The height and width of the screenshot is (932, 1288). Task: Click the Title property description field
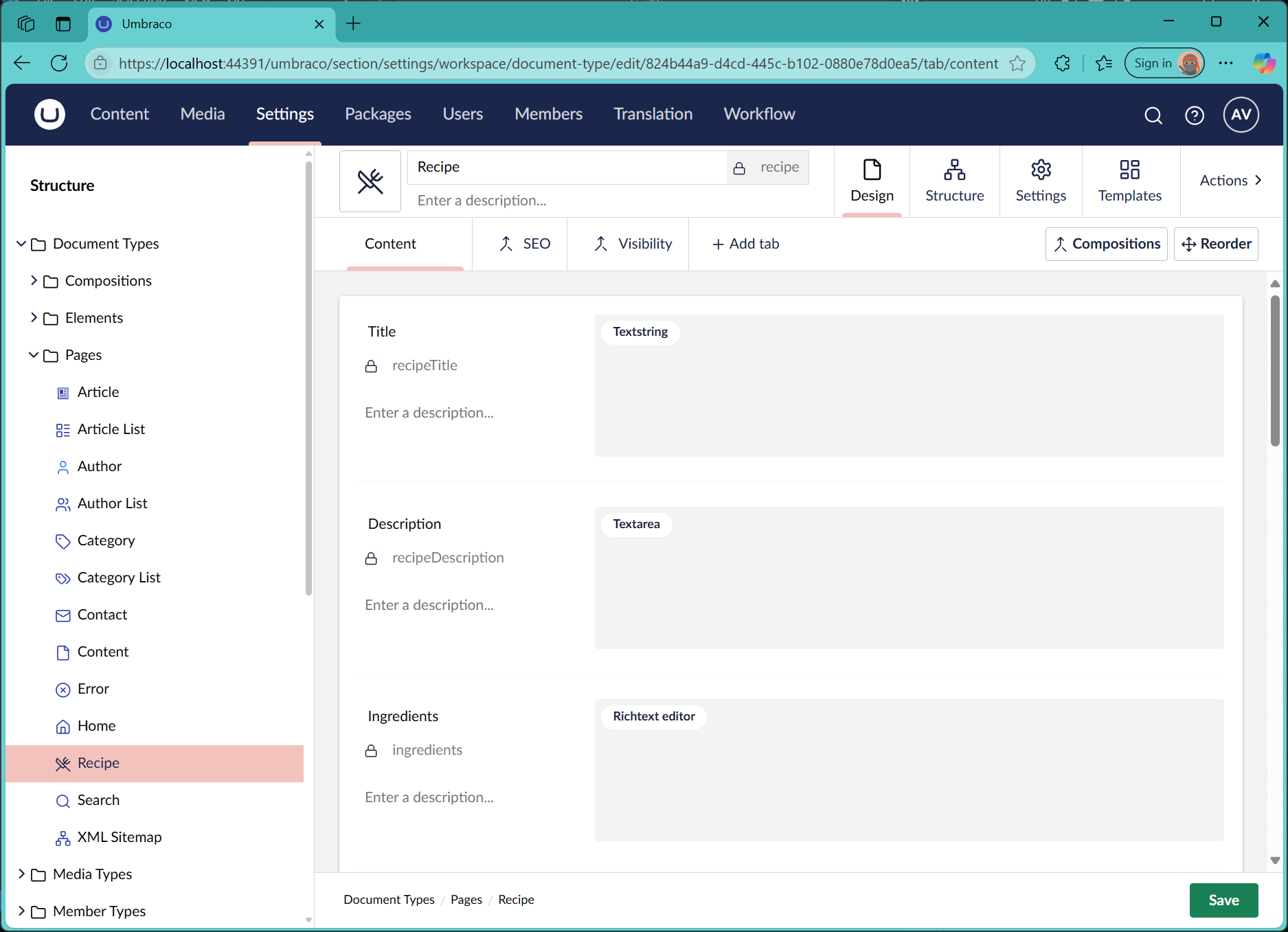coord(468,413)
